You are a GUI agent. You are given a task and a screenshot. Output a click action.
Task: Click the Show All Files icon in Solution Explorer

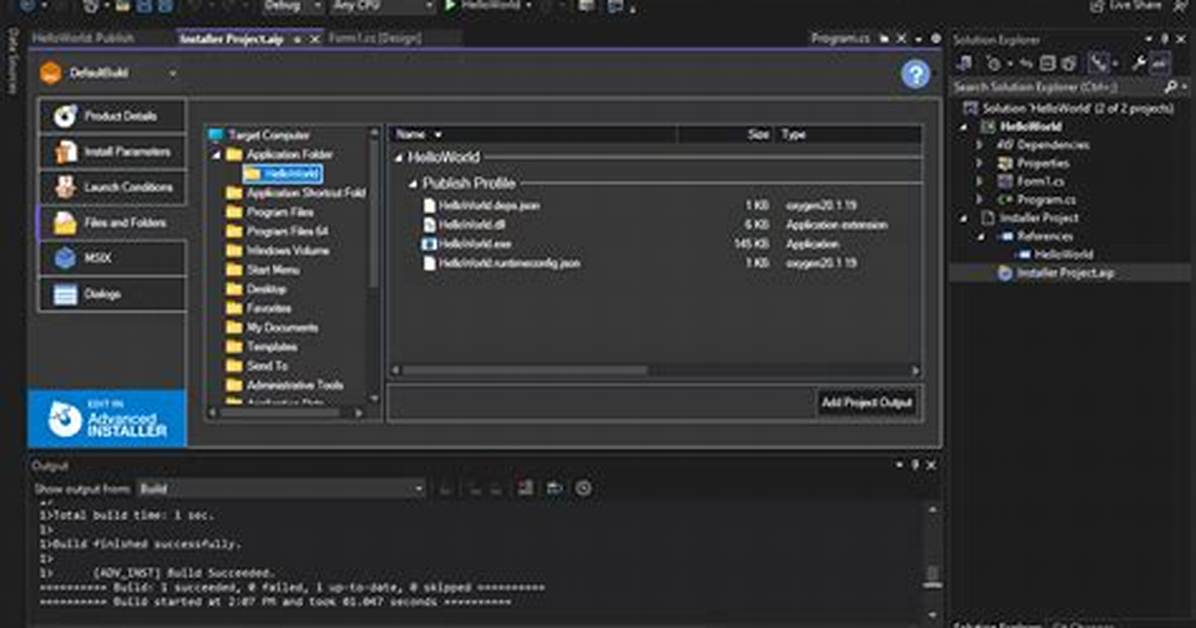click(1069, 63)
